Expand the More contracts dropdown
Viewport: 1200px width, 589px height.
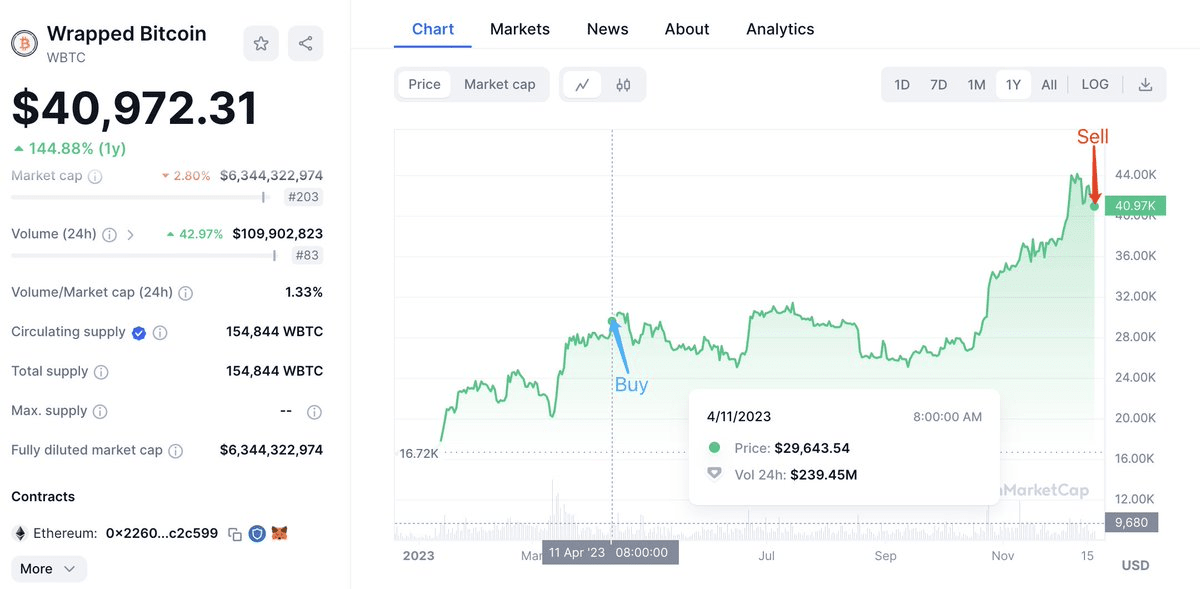click(48, 569)
